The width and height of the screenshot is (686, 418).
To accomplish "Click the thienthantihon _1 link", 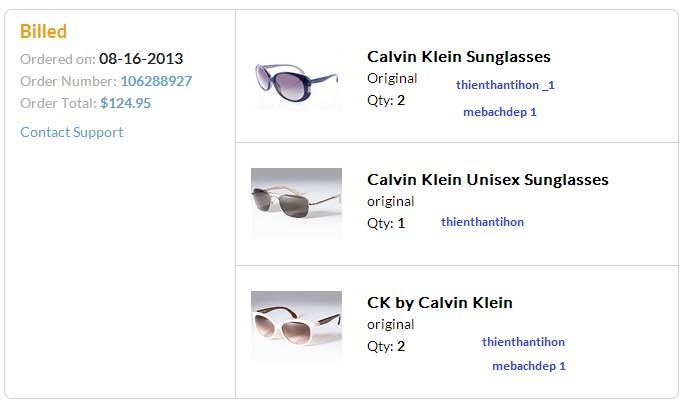I will coord(505,85).
